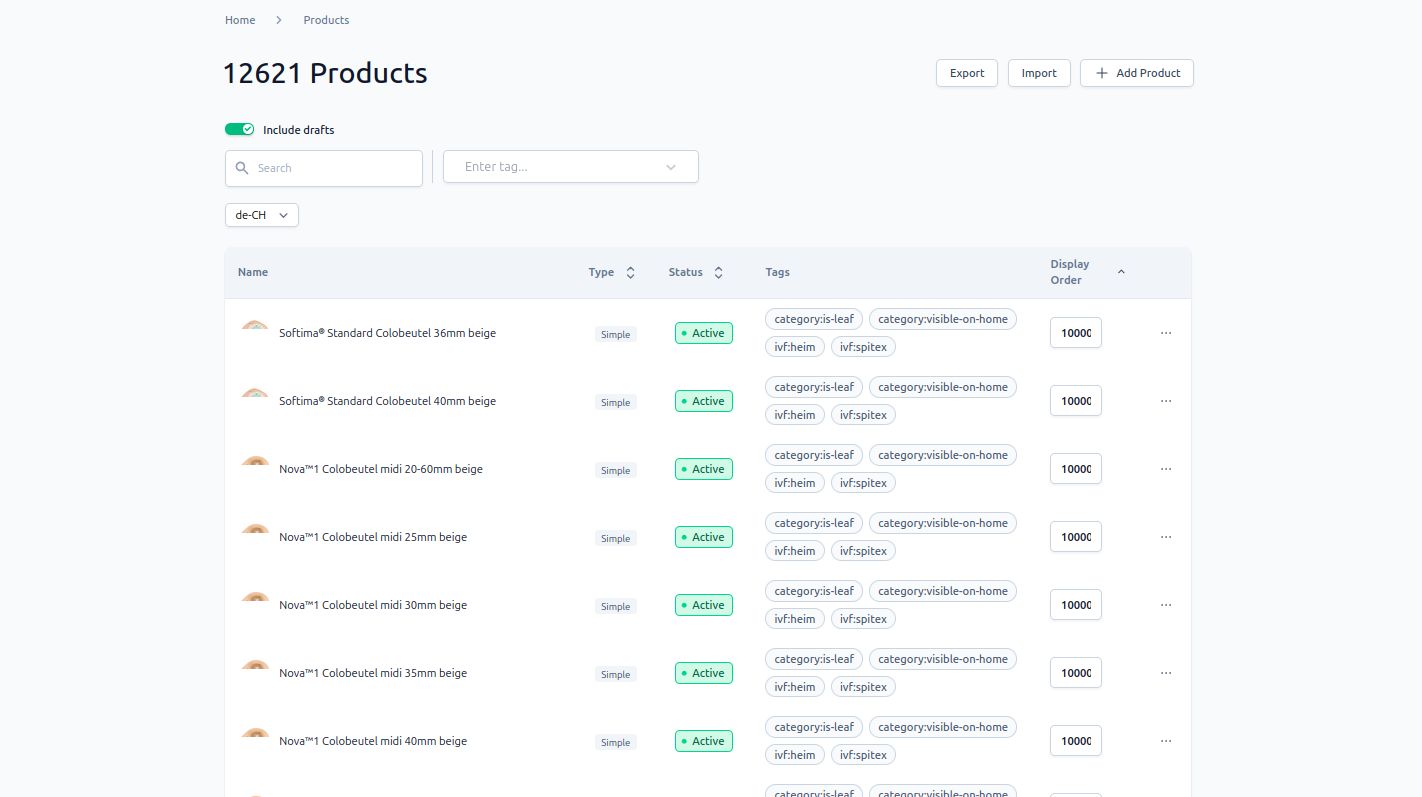This screenshot has height=797, width=1422.
Task: Open more options for Nova 1 midi 35mm
Action: click(1166, 673)
